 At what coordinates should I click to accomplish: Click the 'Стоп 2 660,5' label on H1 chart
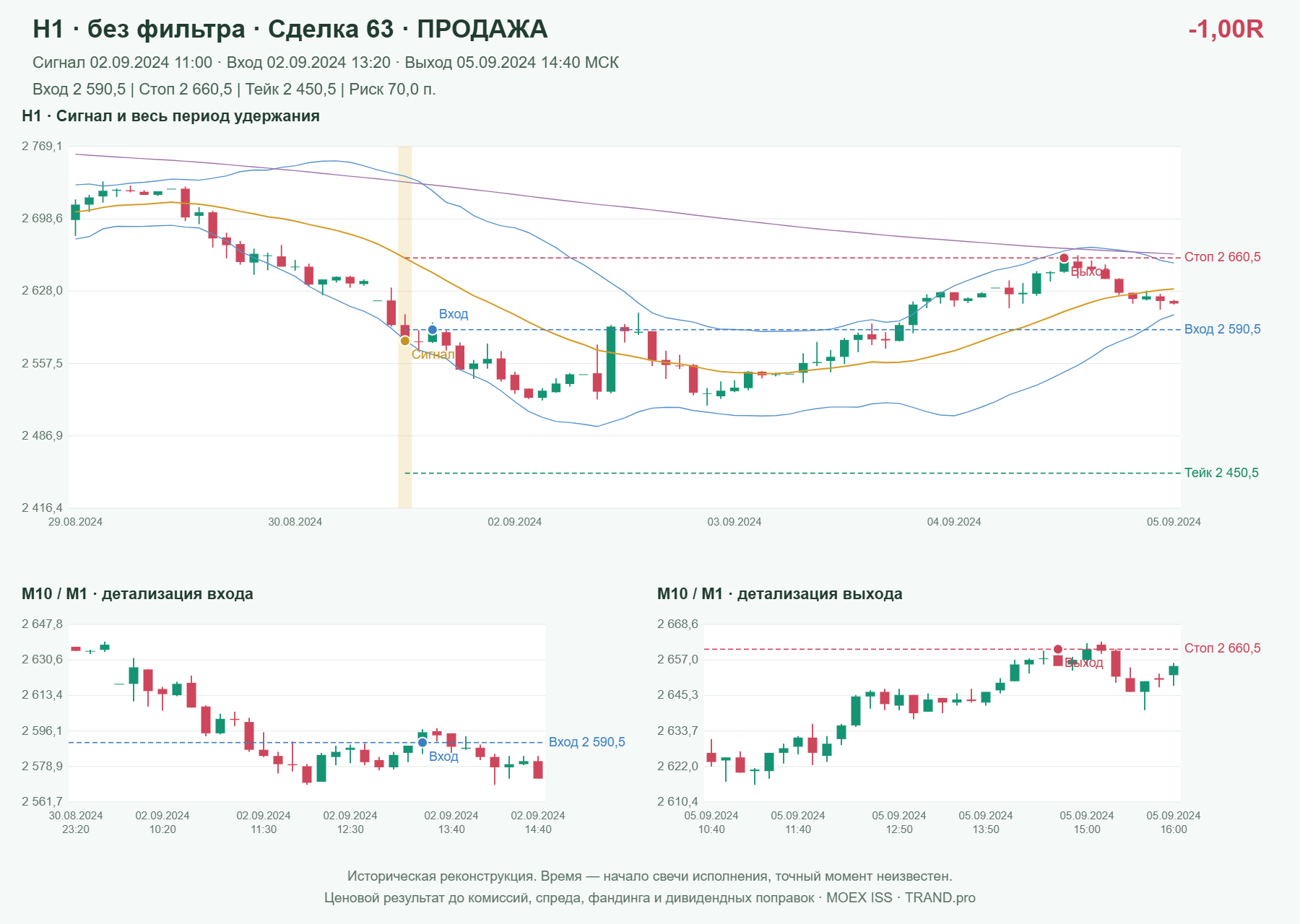(x=1222, y=257)
